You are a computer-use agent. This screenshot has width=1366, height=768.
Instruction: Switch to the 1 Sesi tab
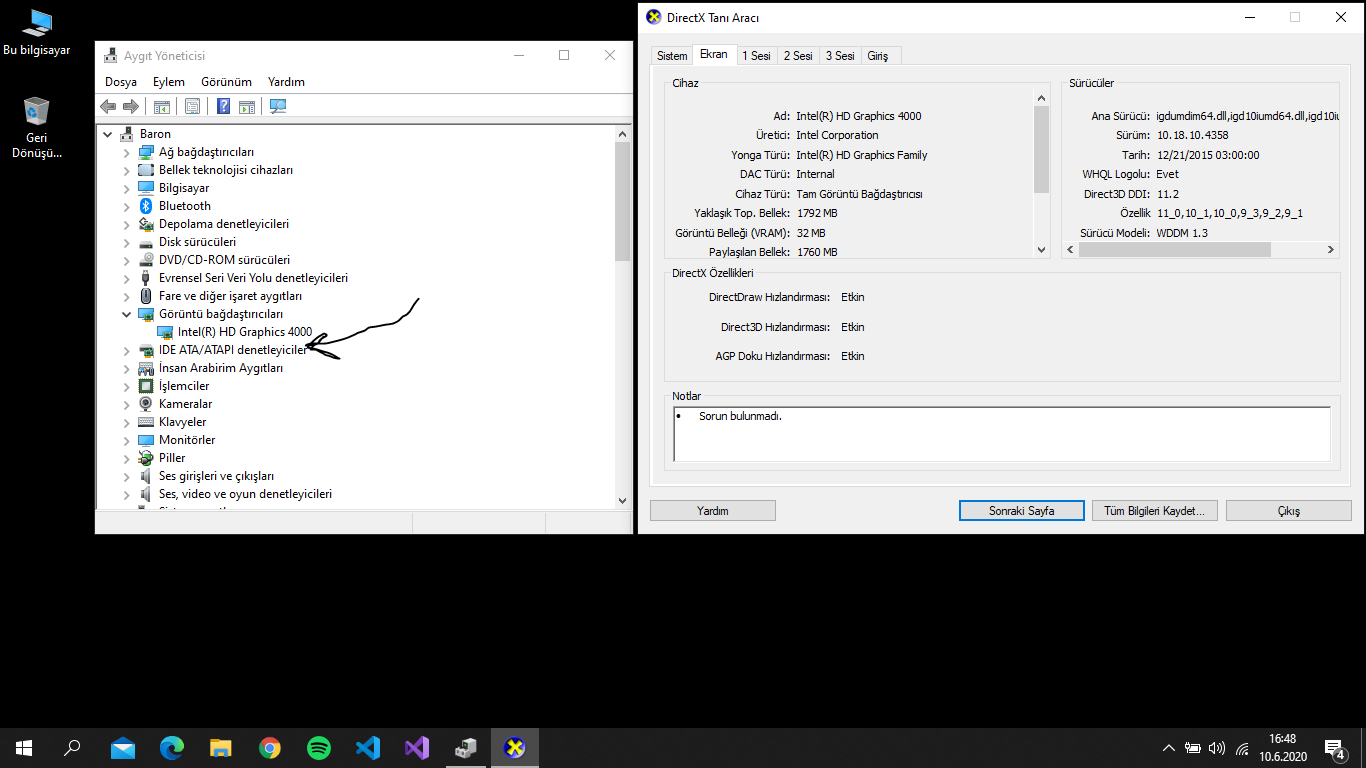756,56
